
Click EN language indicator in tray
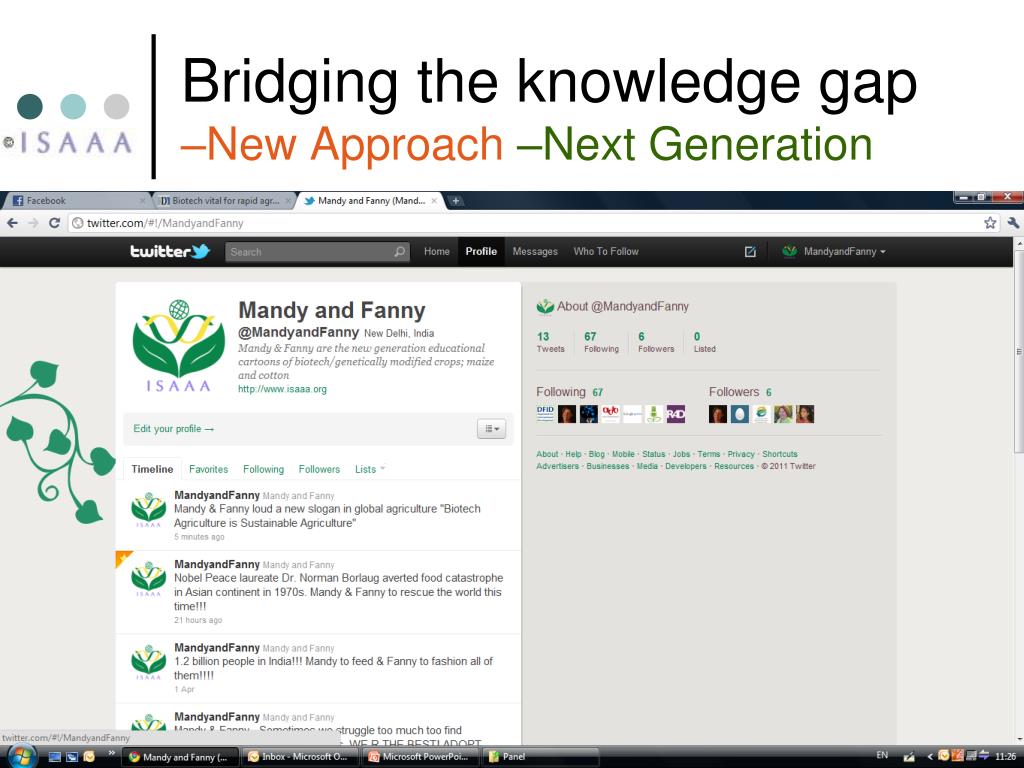pyautogui.click(x=882, y=755)
